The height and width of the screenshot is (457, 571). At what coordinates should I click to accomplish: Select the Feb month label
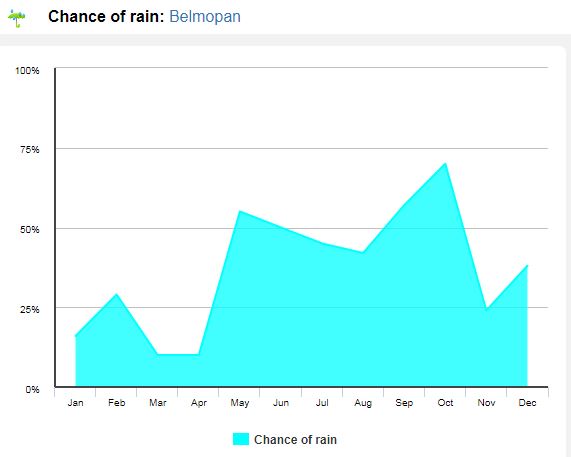117,403
